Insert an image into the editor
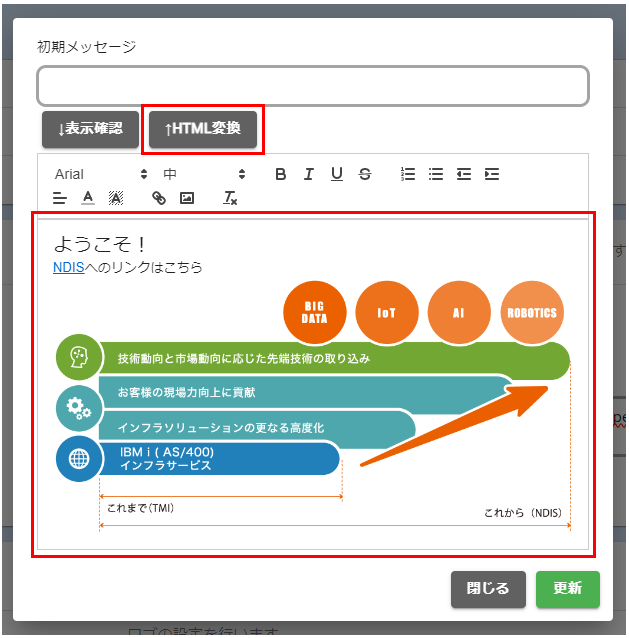This screenshot has width=629, height=638. click(187, 198)
